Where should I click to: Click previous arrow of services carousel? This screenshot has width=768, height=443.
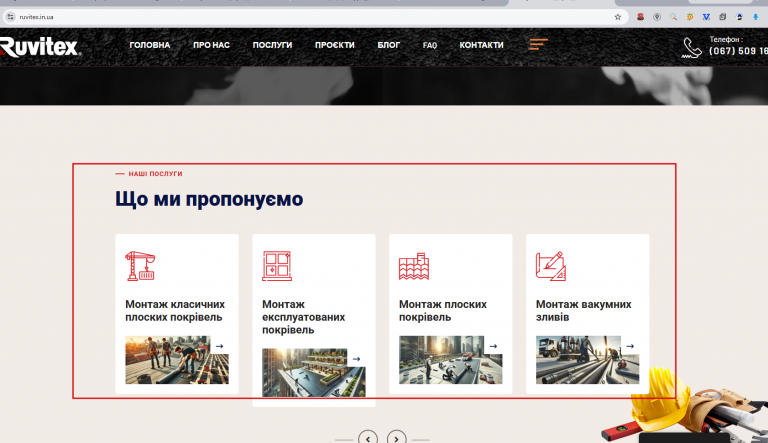click(x=368, y=438)
